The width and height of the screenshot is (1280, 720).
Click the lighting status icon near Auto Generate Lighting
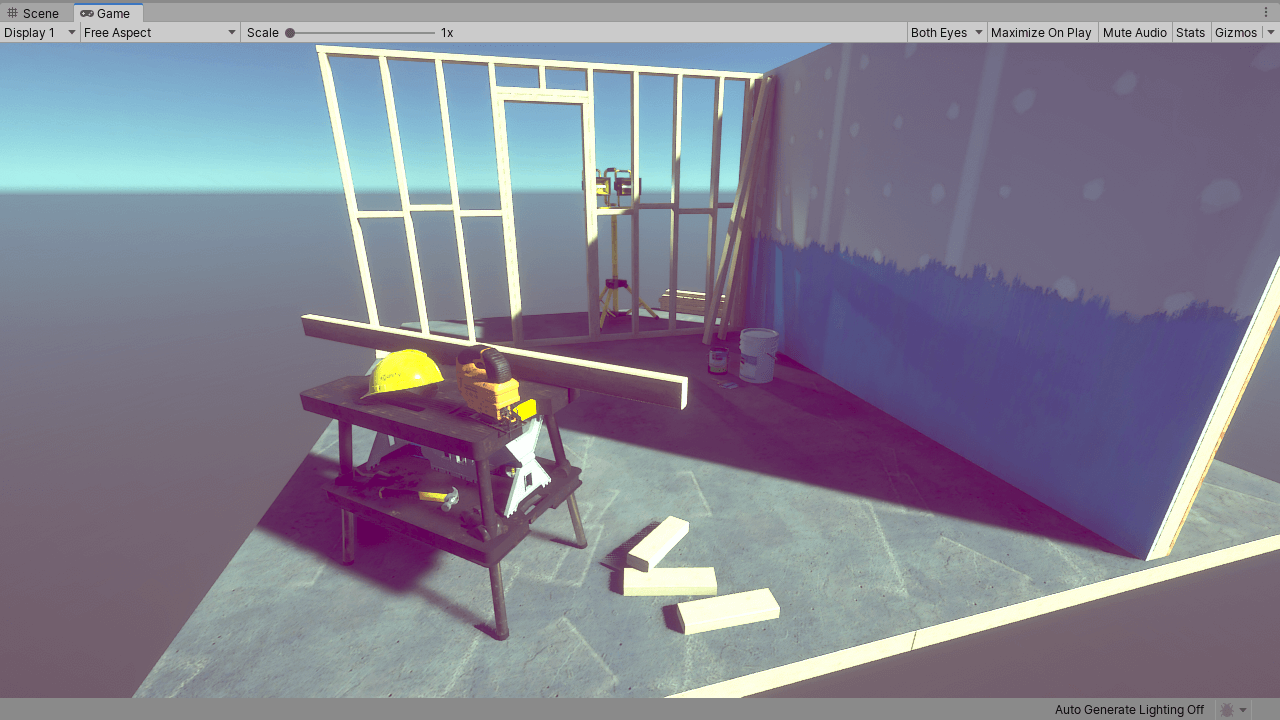1225,710
